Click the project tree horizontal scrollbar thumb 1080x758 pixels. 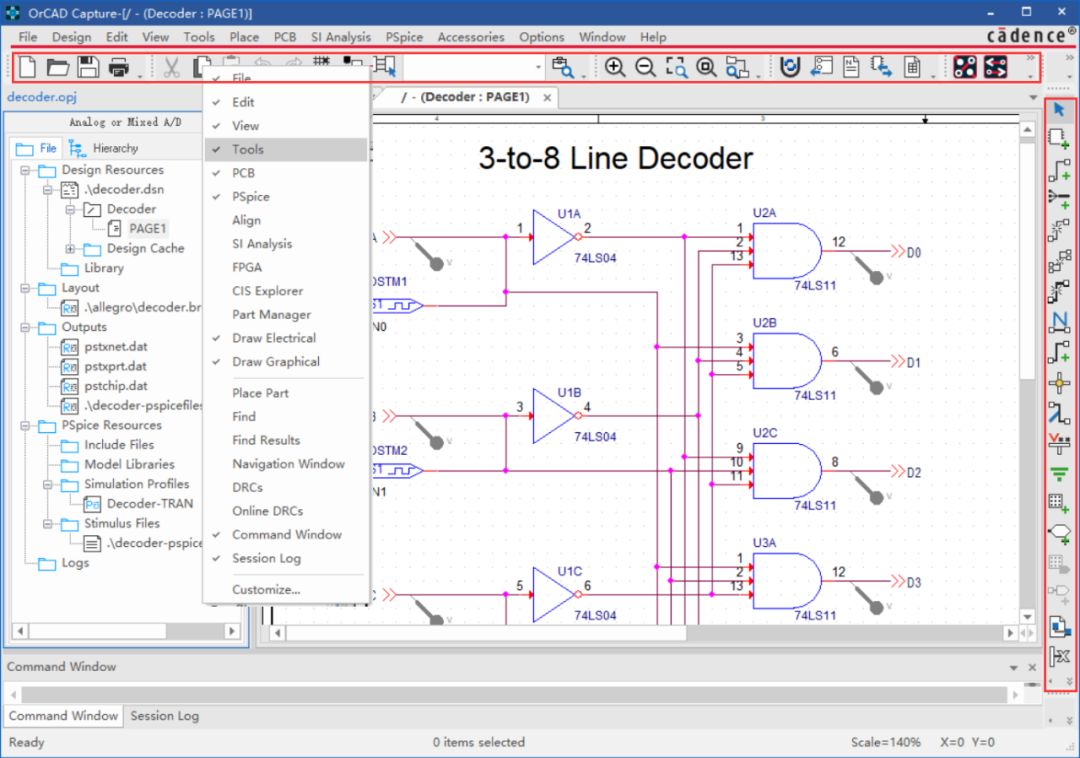98,631
